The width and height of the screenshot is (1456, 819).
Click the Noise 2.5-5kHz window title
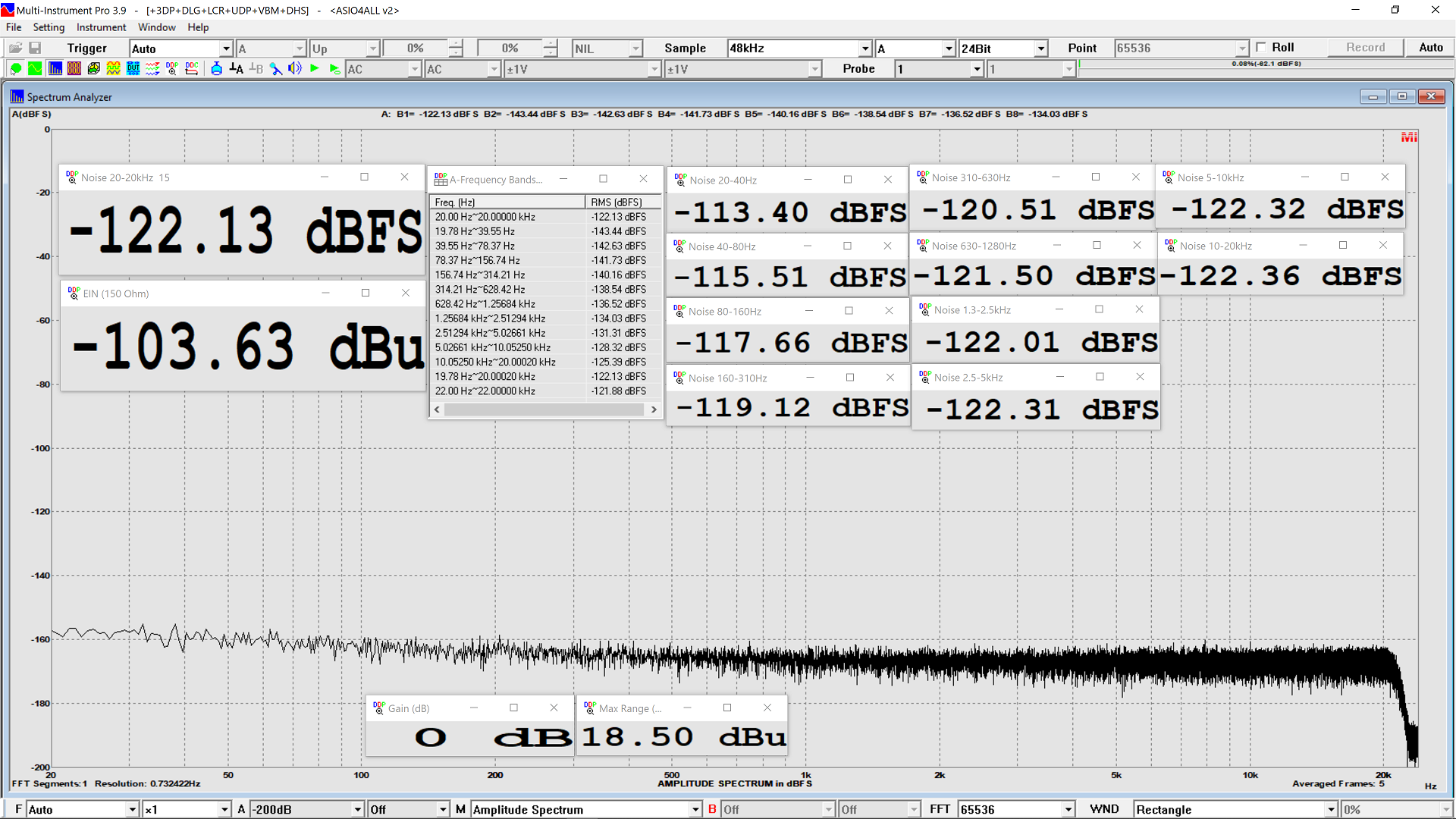pos(968,378)
